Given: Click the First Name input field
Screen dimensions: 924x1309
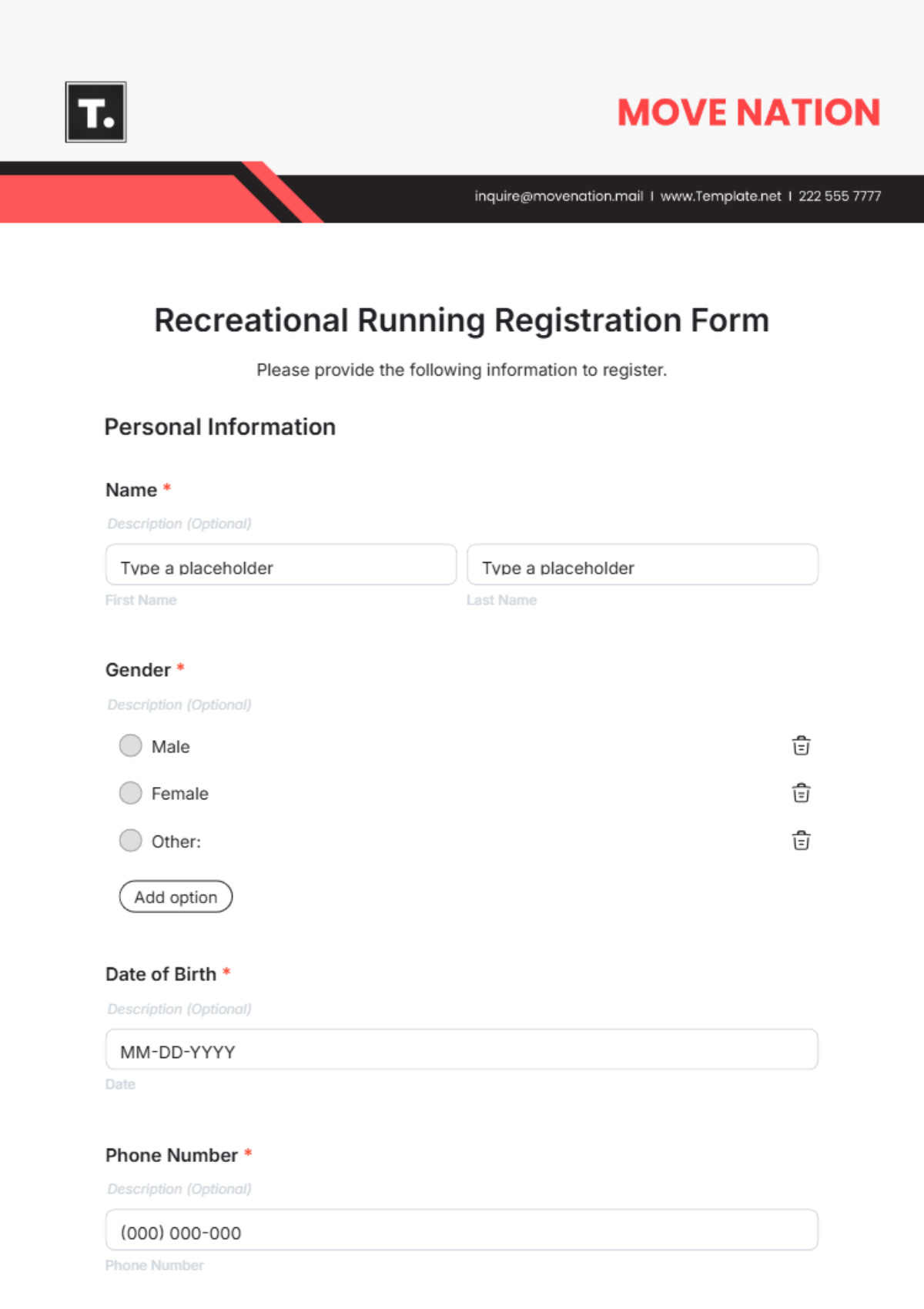Looking at the screenshot, I should pyautogui.click(x=281, y=564).
